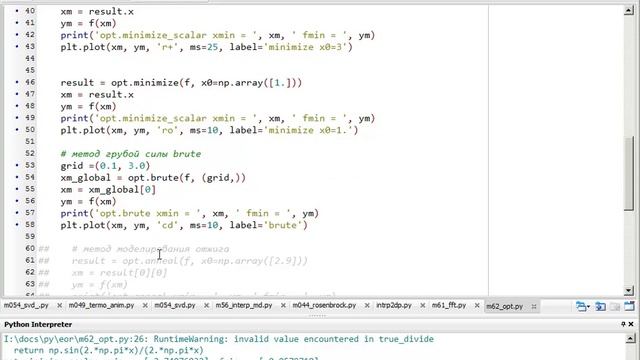Click the editor scrollbar up arrow

point(629,10)
